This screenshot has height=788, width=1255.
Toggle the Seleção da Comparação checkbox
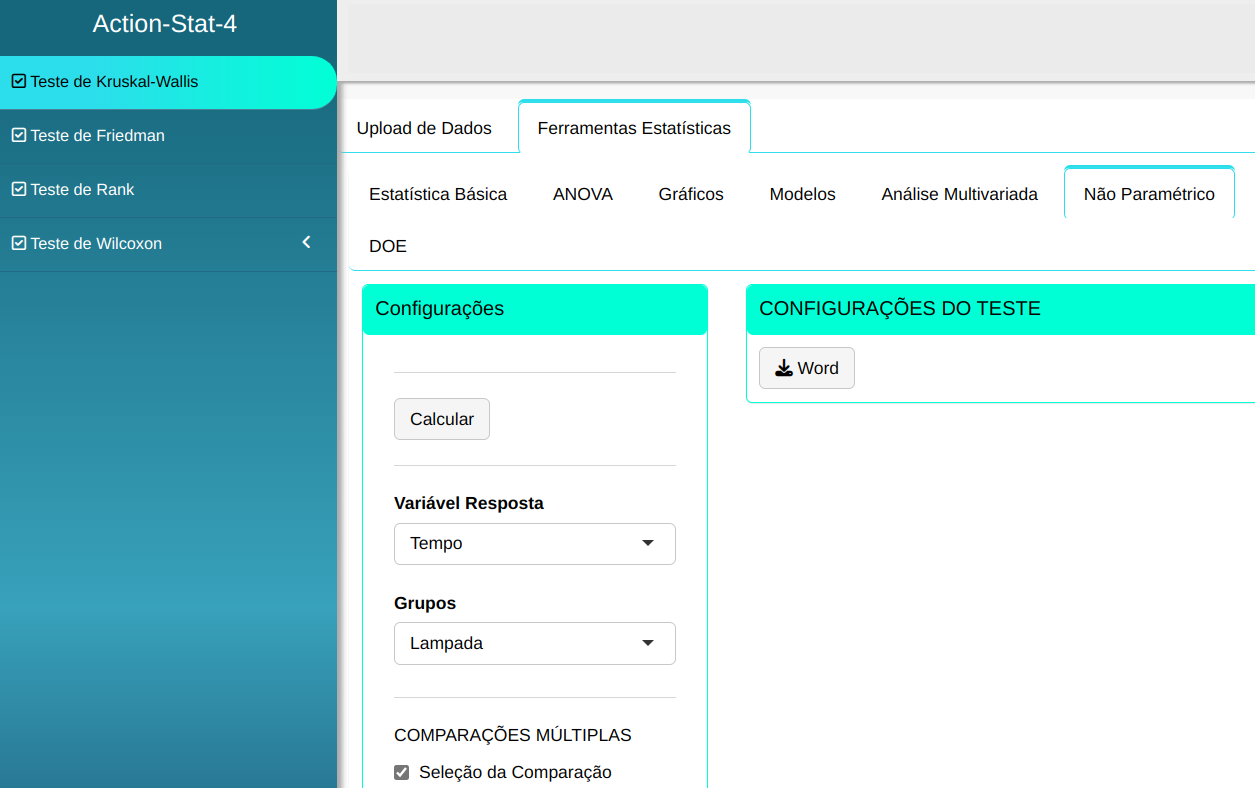[x=402, y=772]
